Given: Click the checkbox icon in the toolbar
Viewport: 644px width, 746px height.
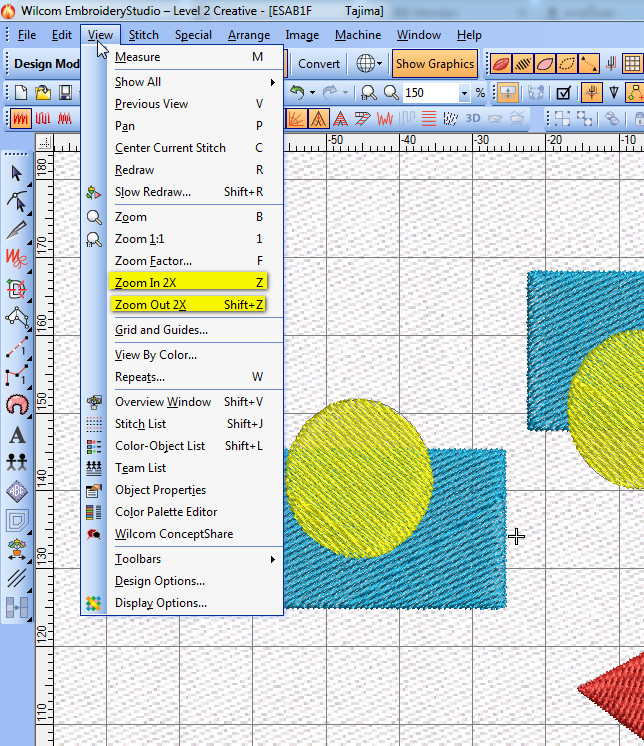Looking at the screenshot, I should (564, 93).
